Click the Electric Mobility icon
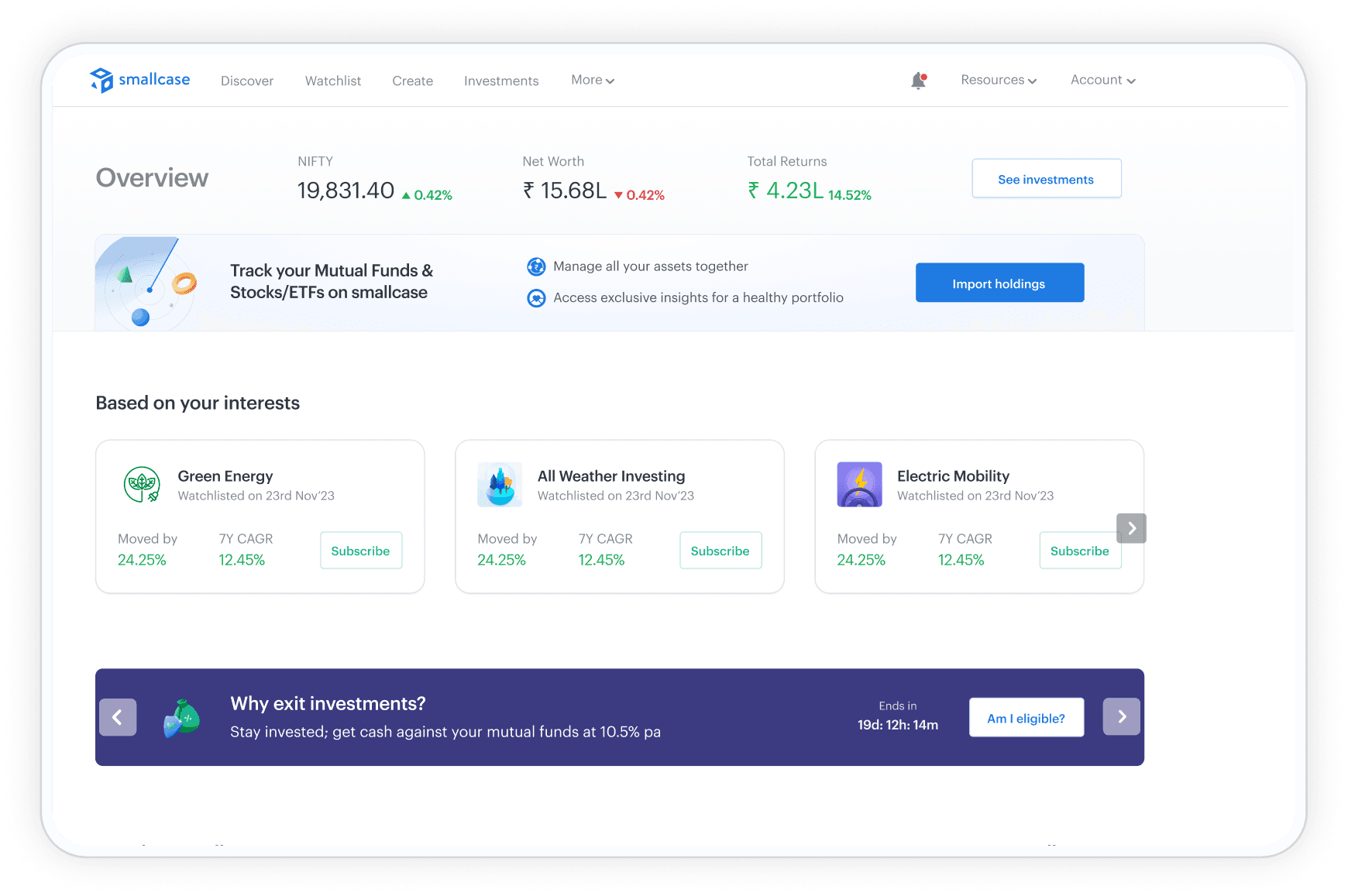 click(x=860, y=485)
